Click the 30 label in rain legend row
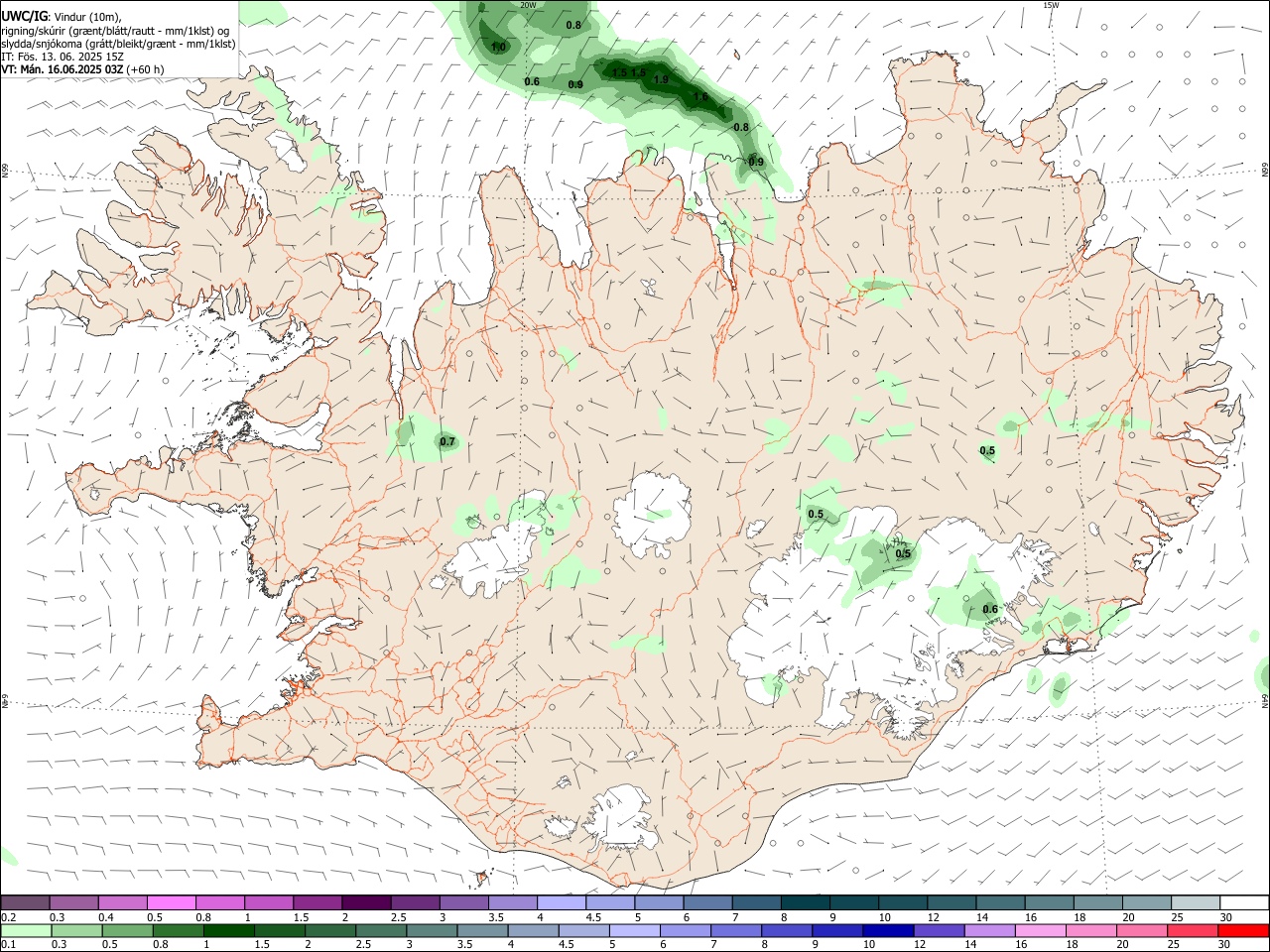The image size is (1270, 952). pyautogui.click(x=1226, y=945)
